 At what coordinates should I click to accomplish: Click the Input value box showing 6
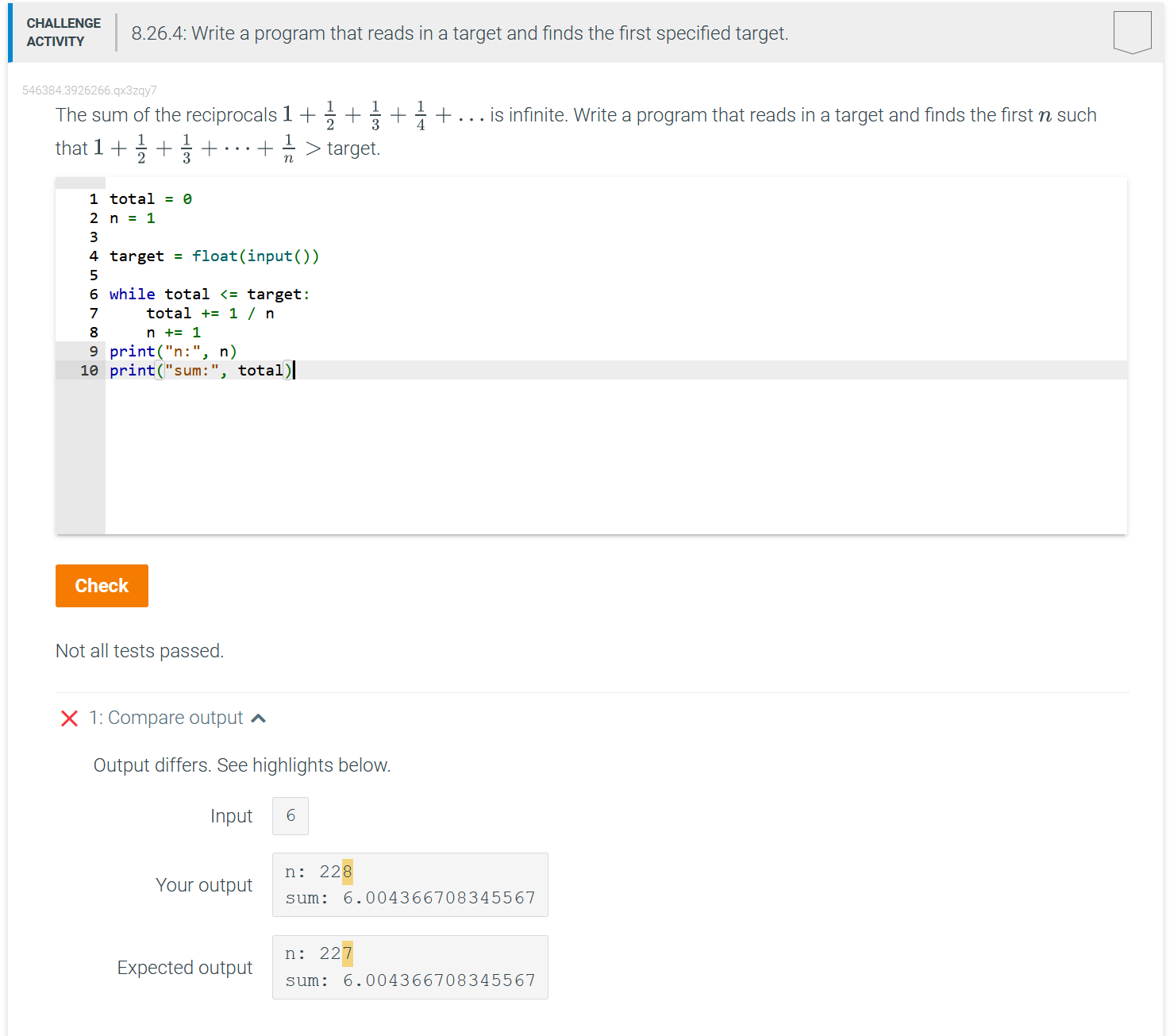click(x=290, y=815)
